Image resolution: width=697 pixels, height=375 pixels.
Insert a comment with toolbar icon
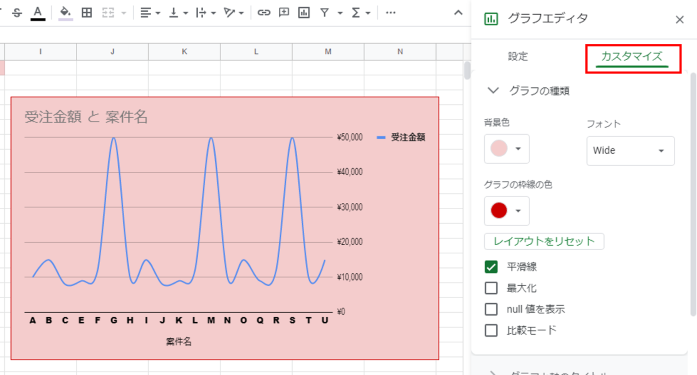[284, 13]
